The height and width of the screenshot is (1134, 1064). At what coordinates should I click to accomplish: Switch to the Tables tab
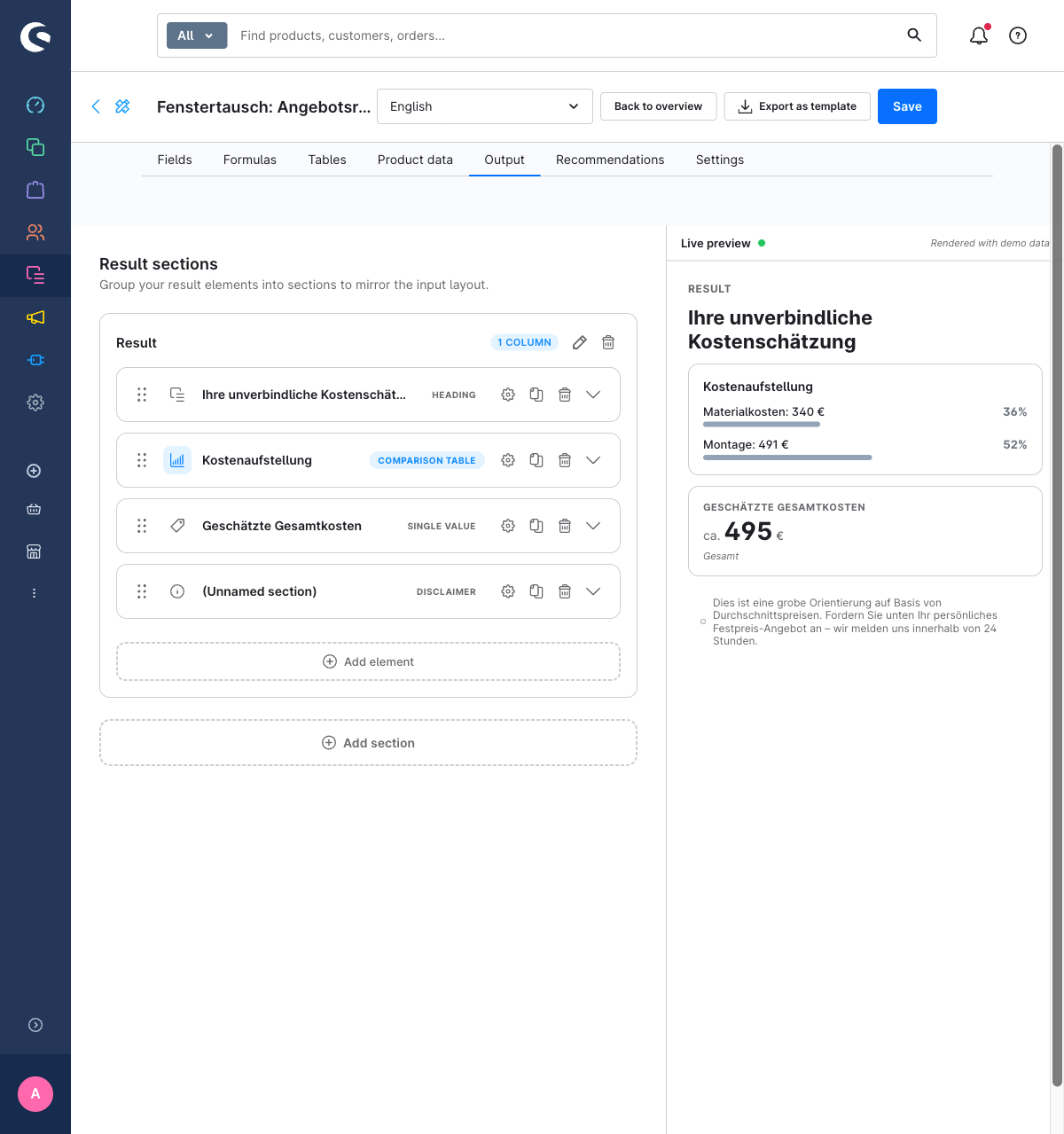coord(327,160)
